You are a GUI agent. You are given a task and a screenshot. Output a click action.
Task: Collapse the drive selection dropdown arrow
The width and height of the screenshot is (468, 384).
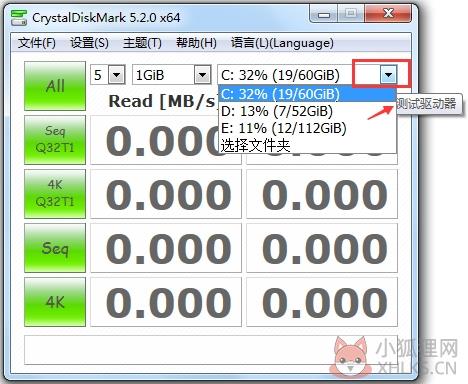tap(388, 75)
